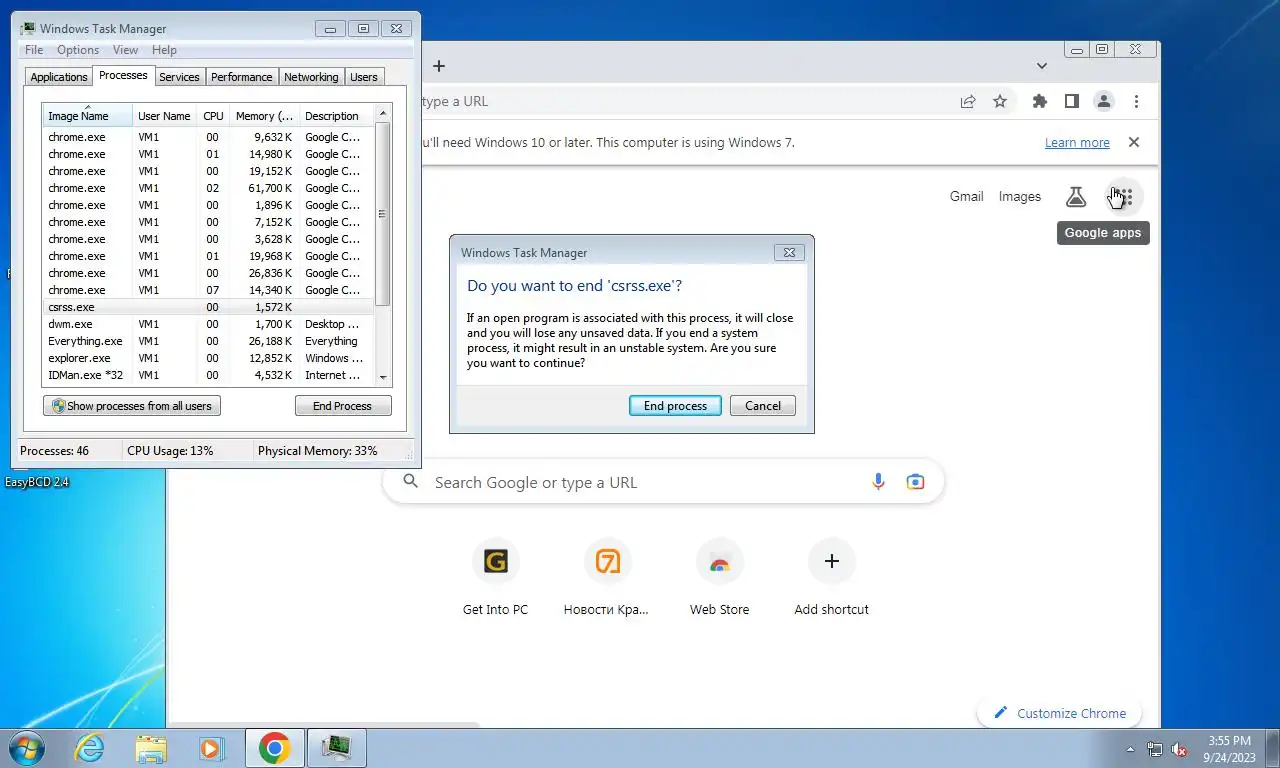Click the Search Labs flask icon
1280x768 pixels.
pos(1076,197)
